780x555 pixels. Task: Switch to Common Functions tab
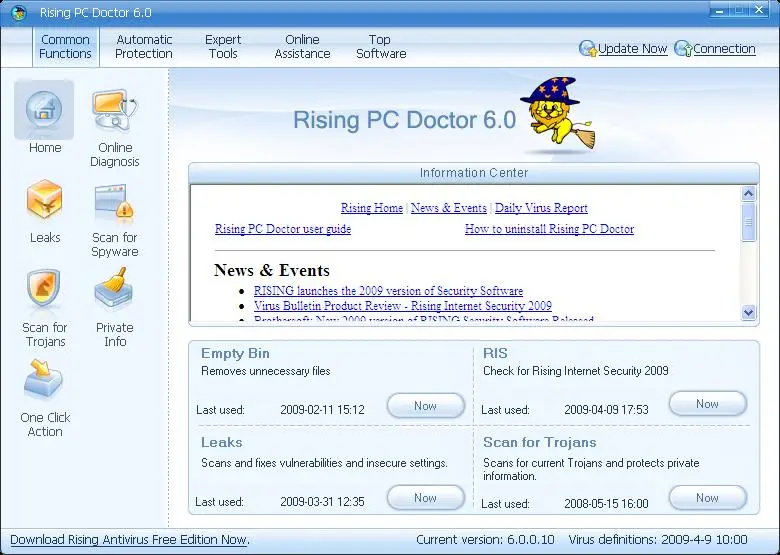coord(65,47)
